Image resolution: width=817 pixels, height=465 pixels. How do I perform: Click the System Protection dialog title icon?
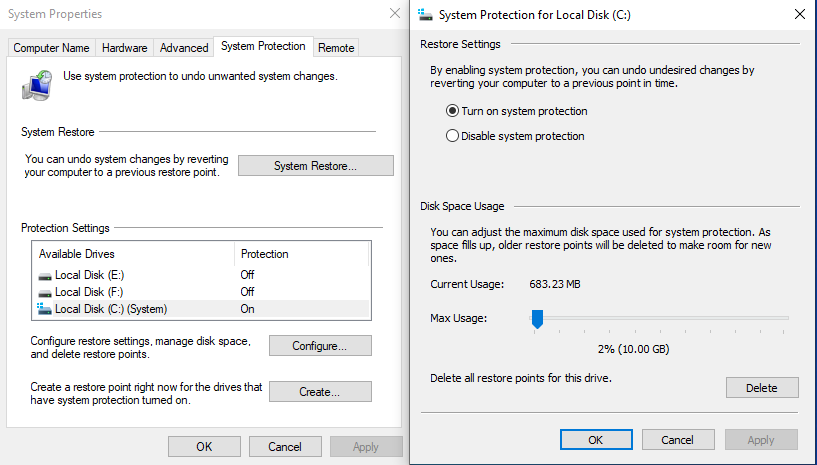427,14
